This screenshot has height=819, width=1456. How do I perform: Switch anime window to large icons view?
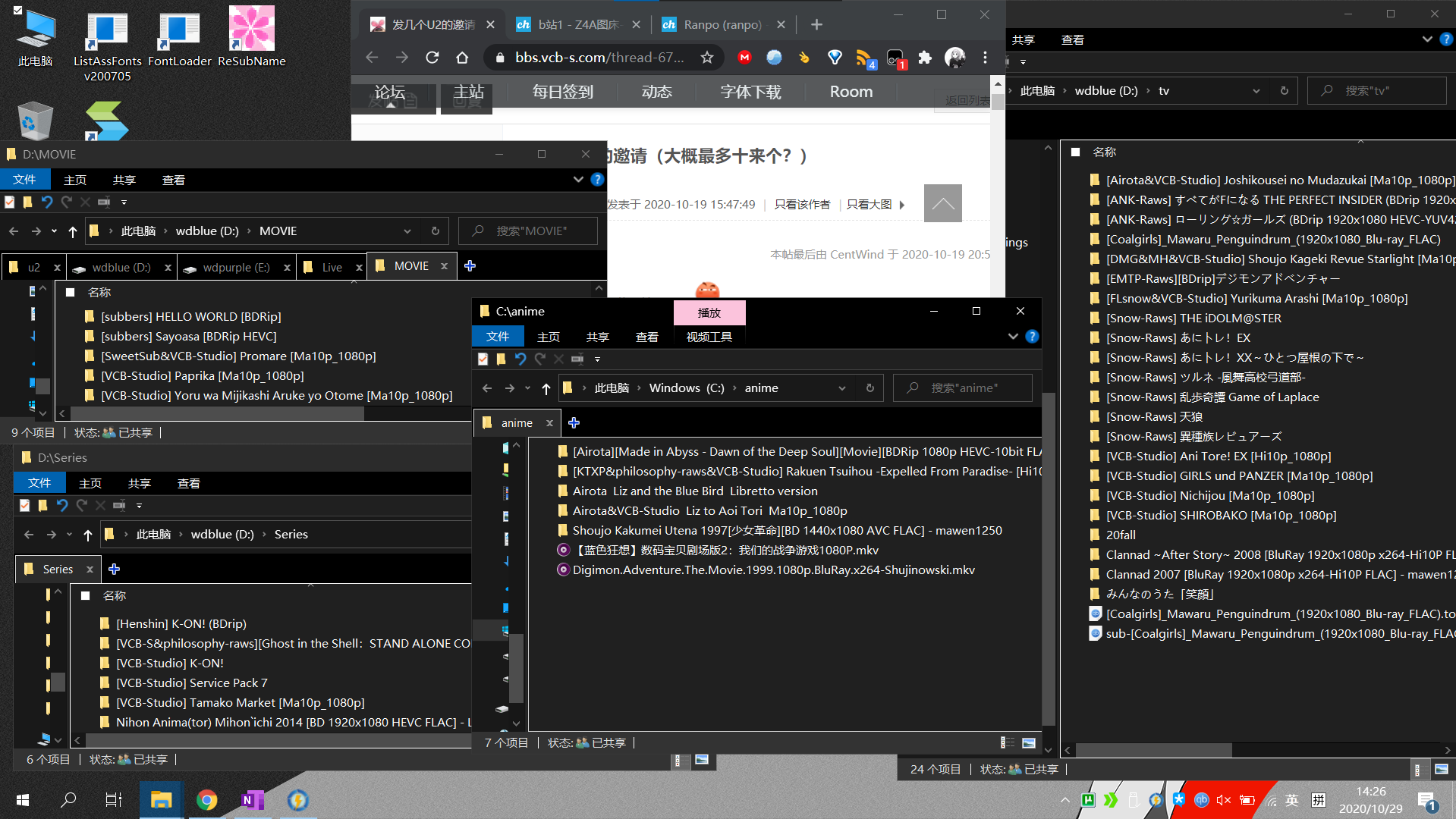(x=1029, y=743)
